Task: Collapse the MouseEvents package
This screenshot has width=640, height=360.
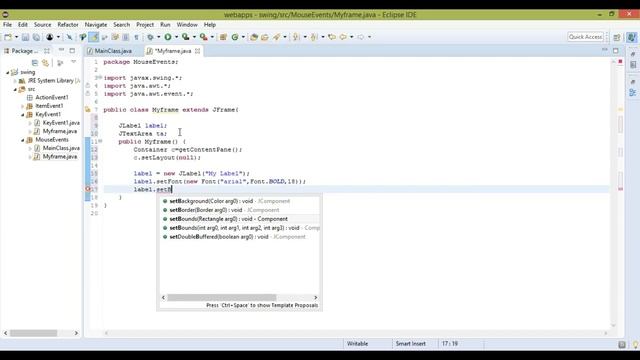Action: (22, 140)
